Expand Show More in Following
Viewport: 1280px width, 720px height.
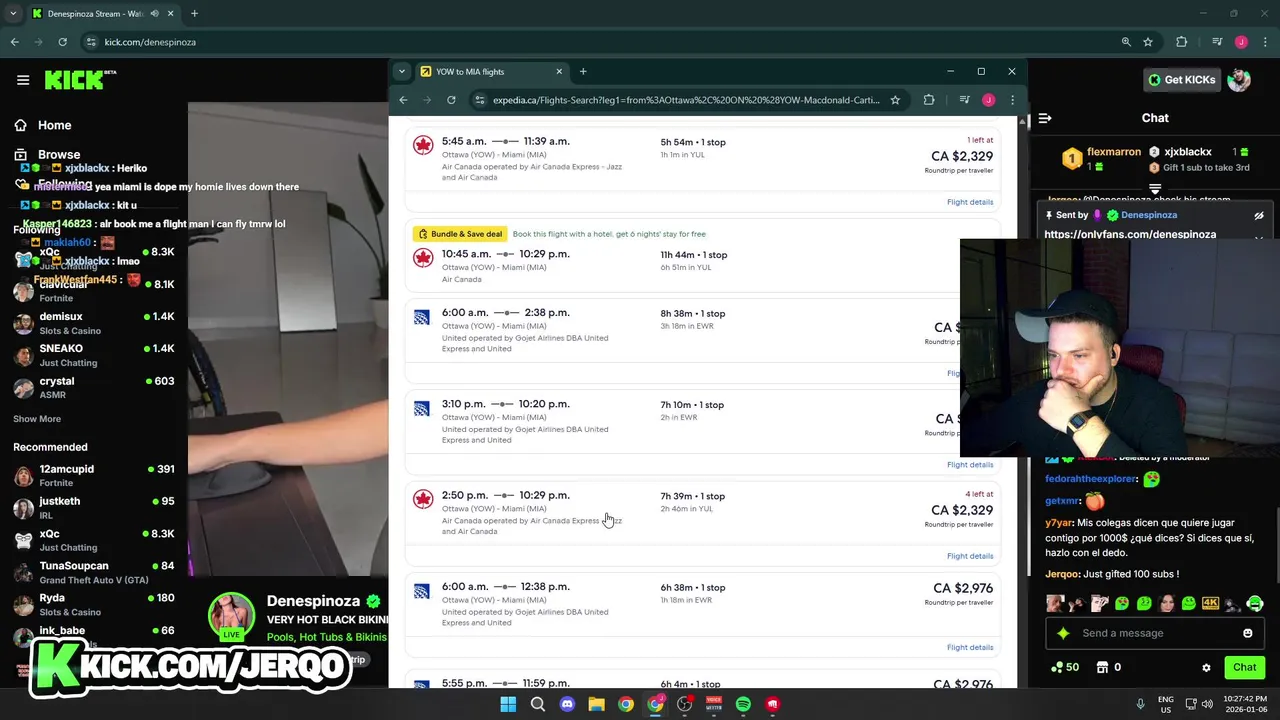37,419
